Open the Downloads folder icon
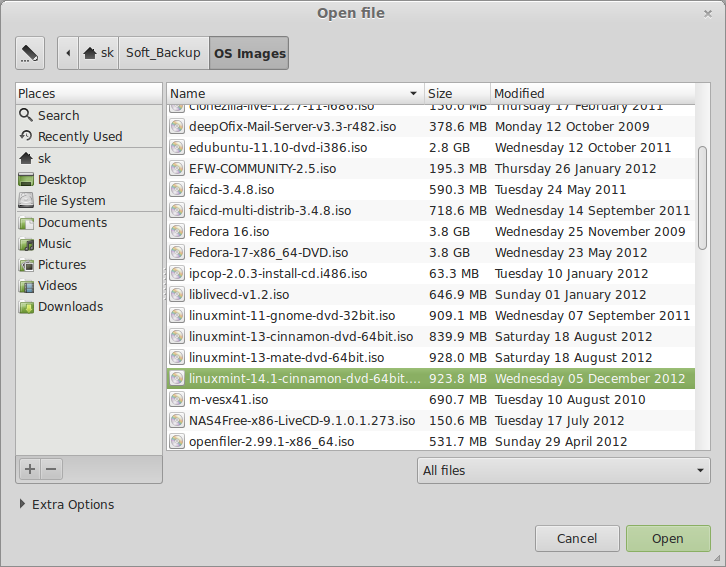Viewport: 726px width, 567px height. point(26,306)
